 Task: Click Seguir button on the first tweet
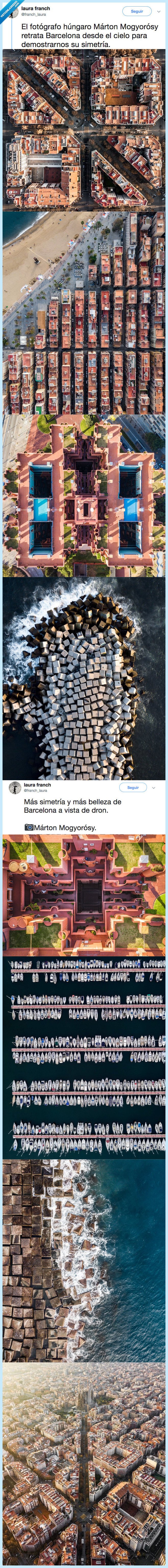(137, 11)
